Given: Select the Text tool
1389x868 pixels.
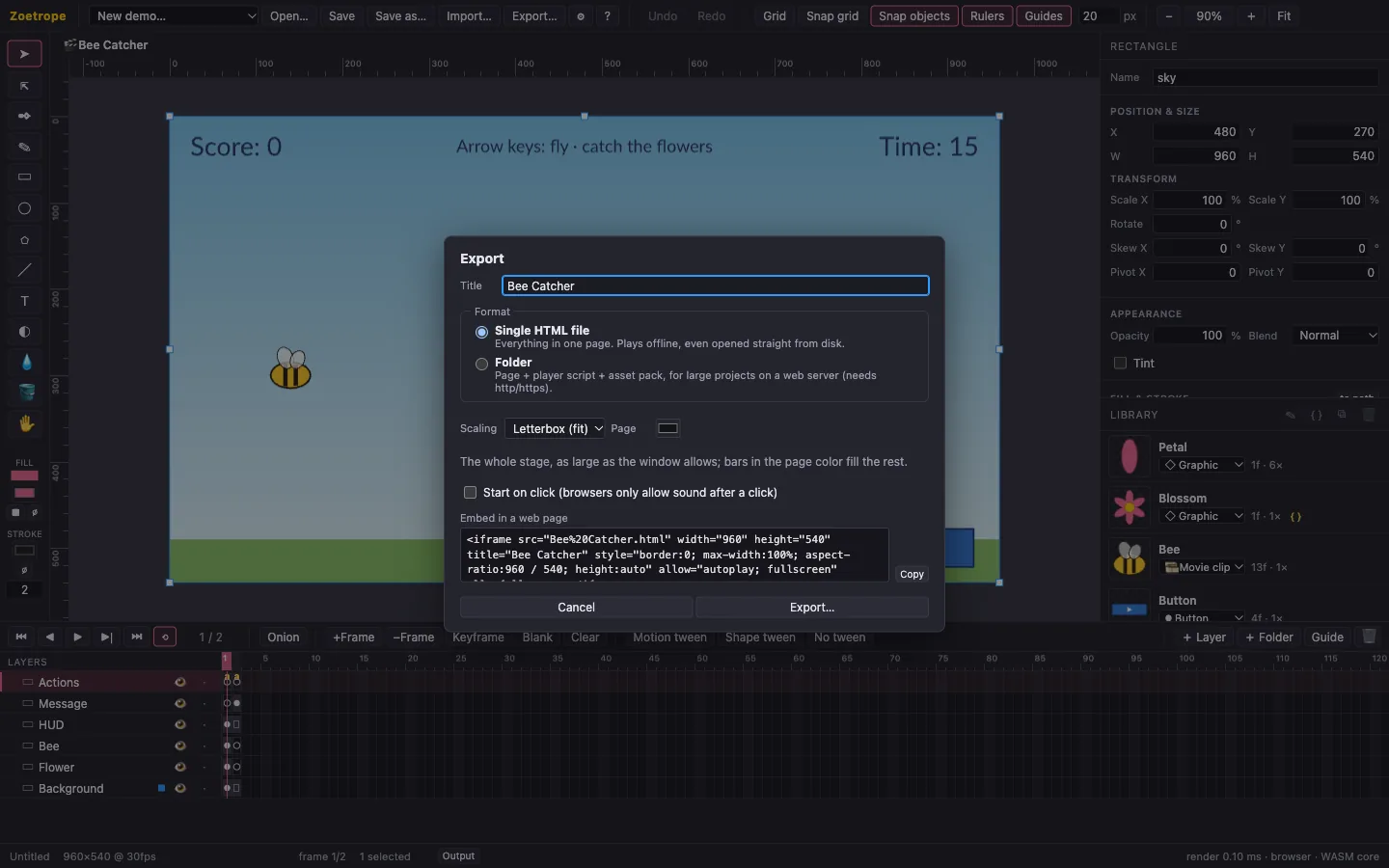Looking at the screenshot, I should pyautogui.click(x=24, y=301).
